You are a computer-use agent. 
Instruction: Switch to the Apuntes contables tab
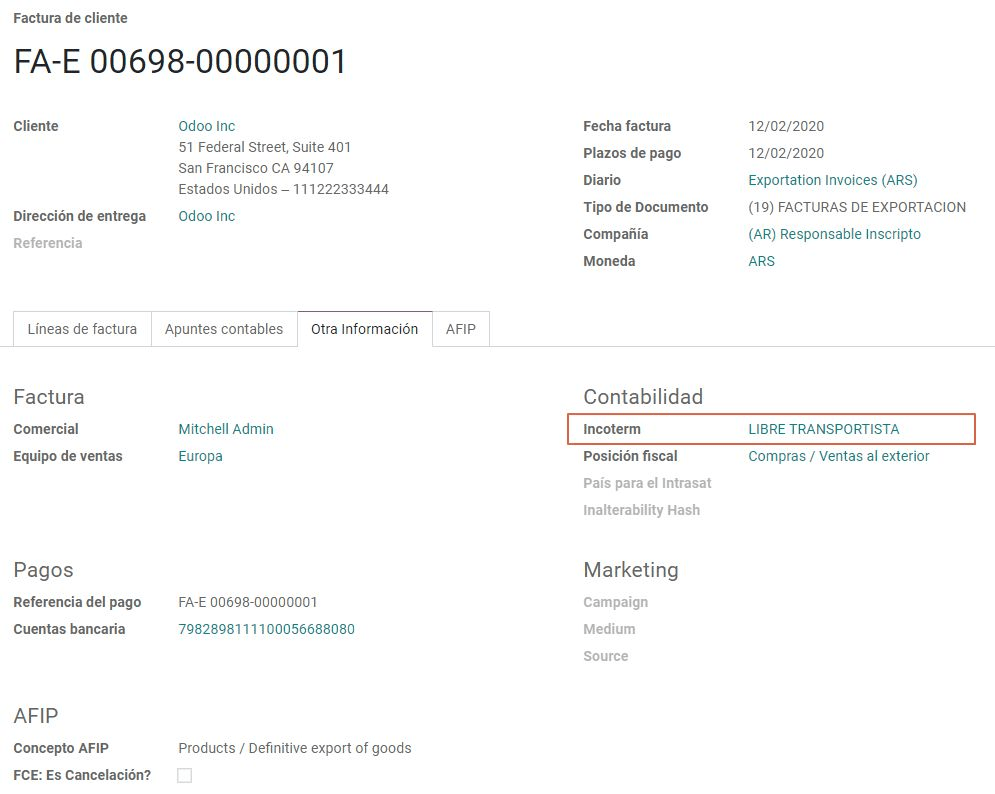(224, 329)
